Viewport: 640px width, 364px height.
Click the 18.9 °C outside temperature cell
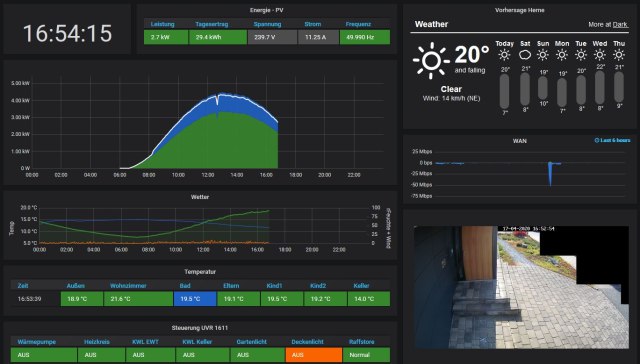82,299
